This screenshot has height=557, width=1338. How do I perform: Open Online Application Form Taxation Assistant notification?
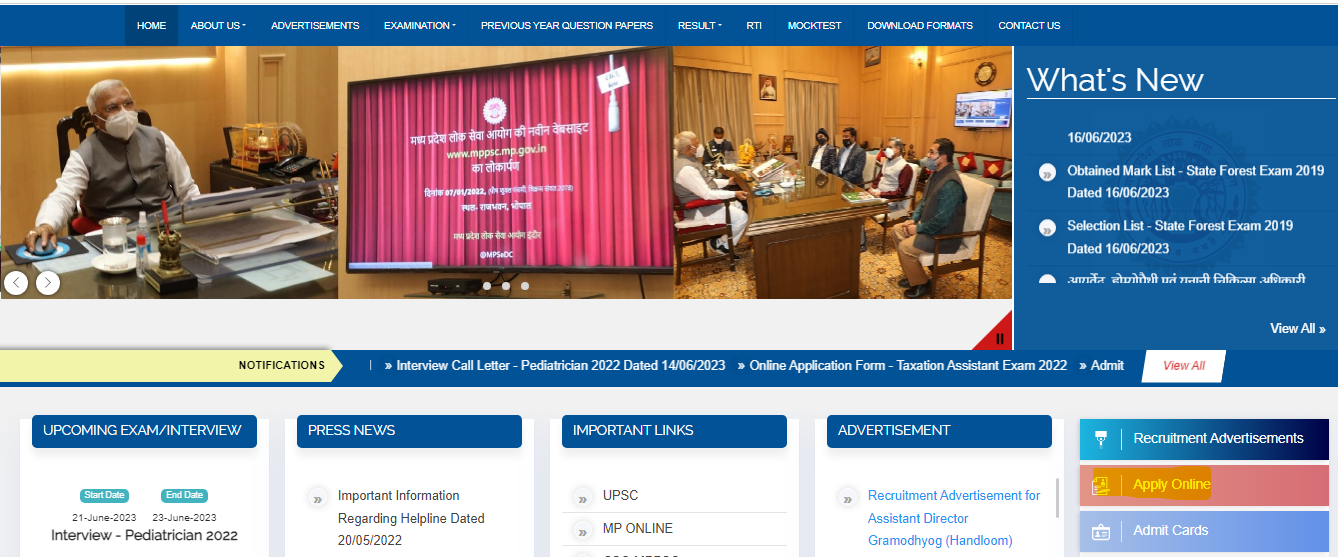click(908, 365)
